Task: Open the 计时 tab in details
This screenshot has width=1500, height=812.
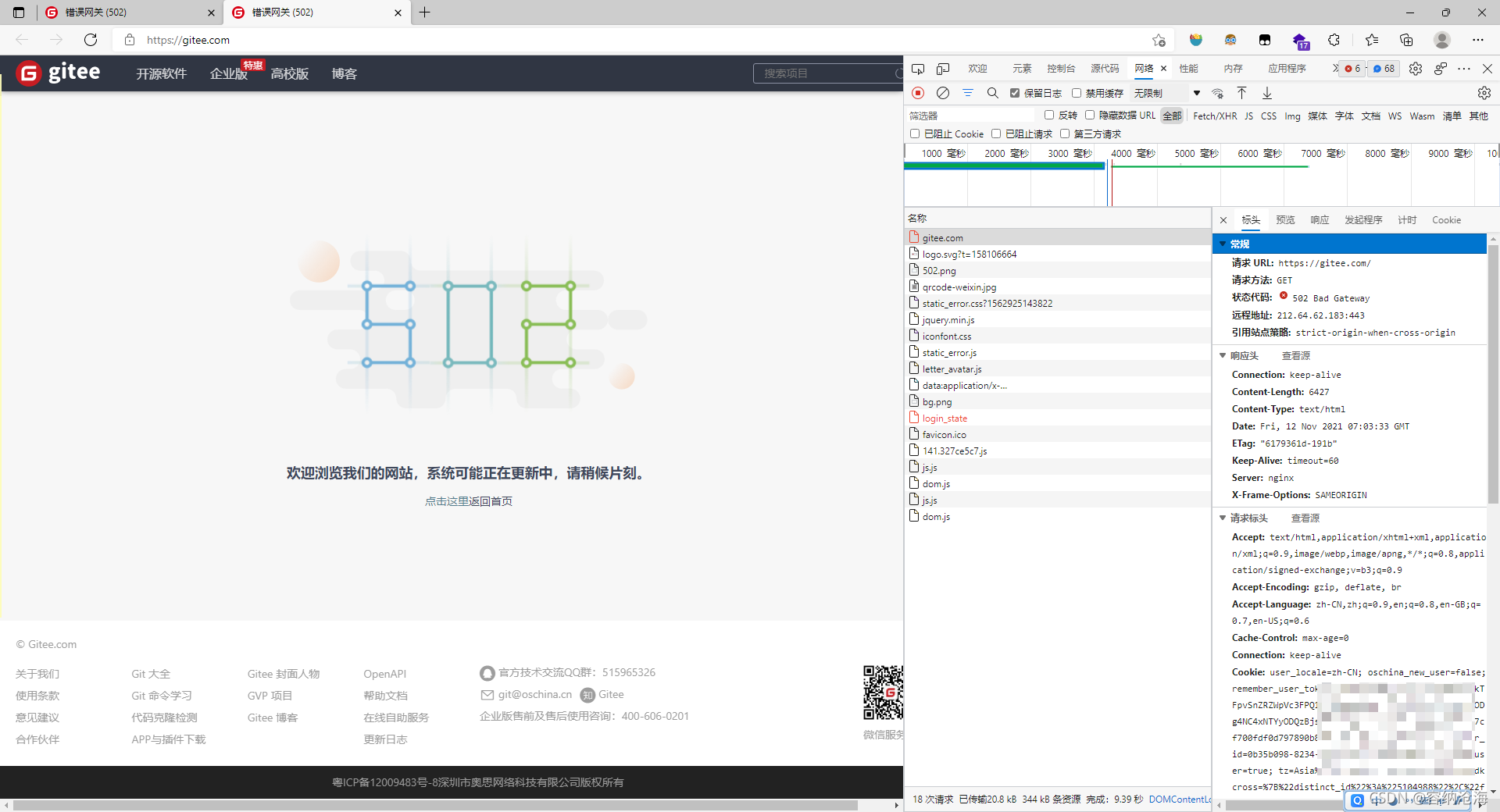Action: click(x=1407, y=220)
